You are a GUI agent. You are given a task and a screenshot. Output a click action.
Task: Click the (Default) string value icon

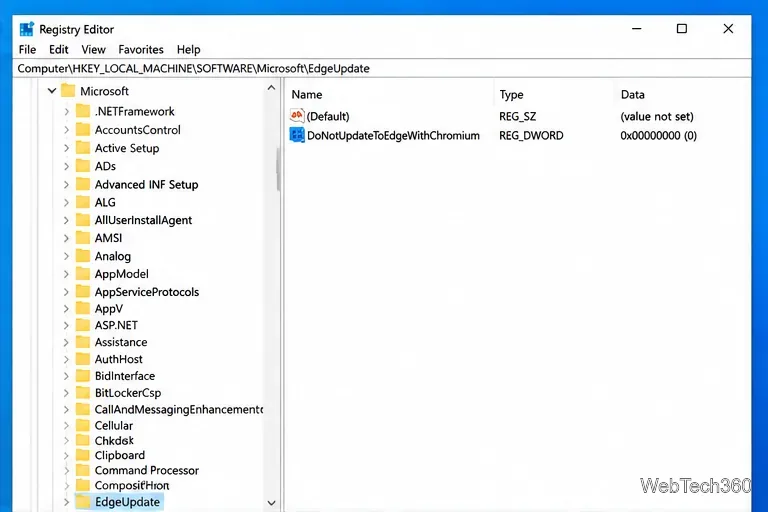click(x=297, y=116)
